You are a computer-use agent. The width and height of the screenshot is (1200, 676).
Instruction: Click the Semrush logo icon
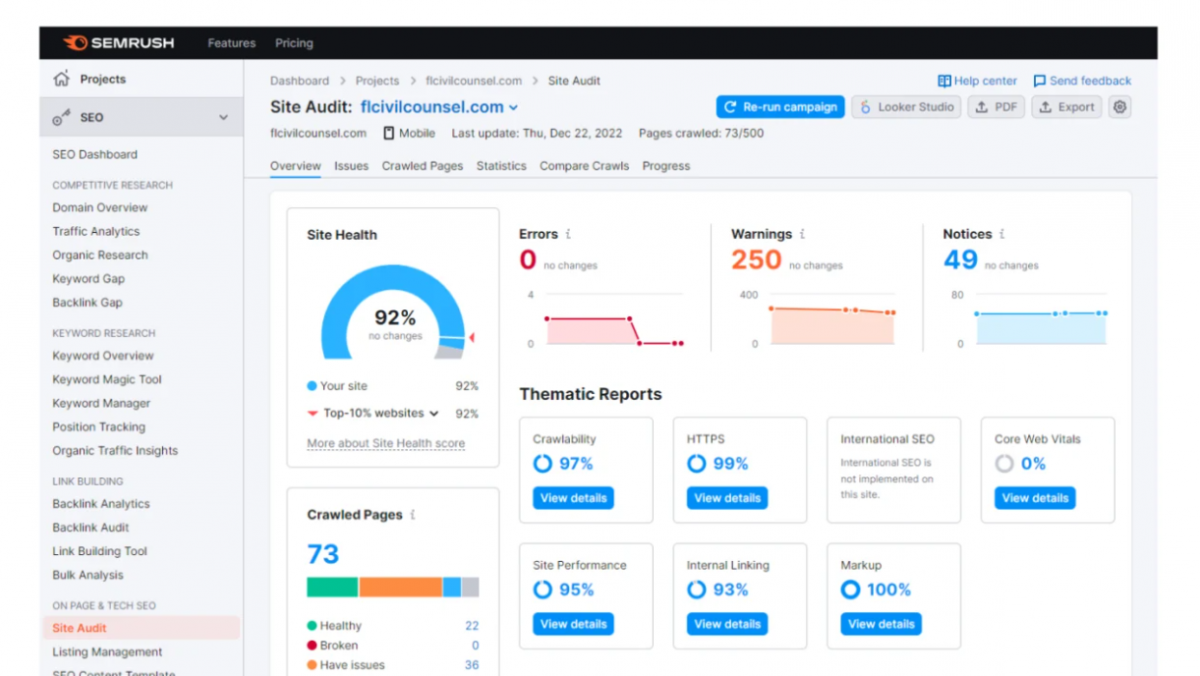(x=75, y=43)
